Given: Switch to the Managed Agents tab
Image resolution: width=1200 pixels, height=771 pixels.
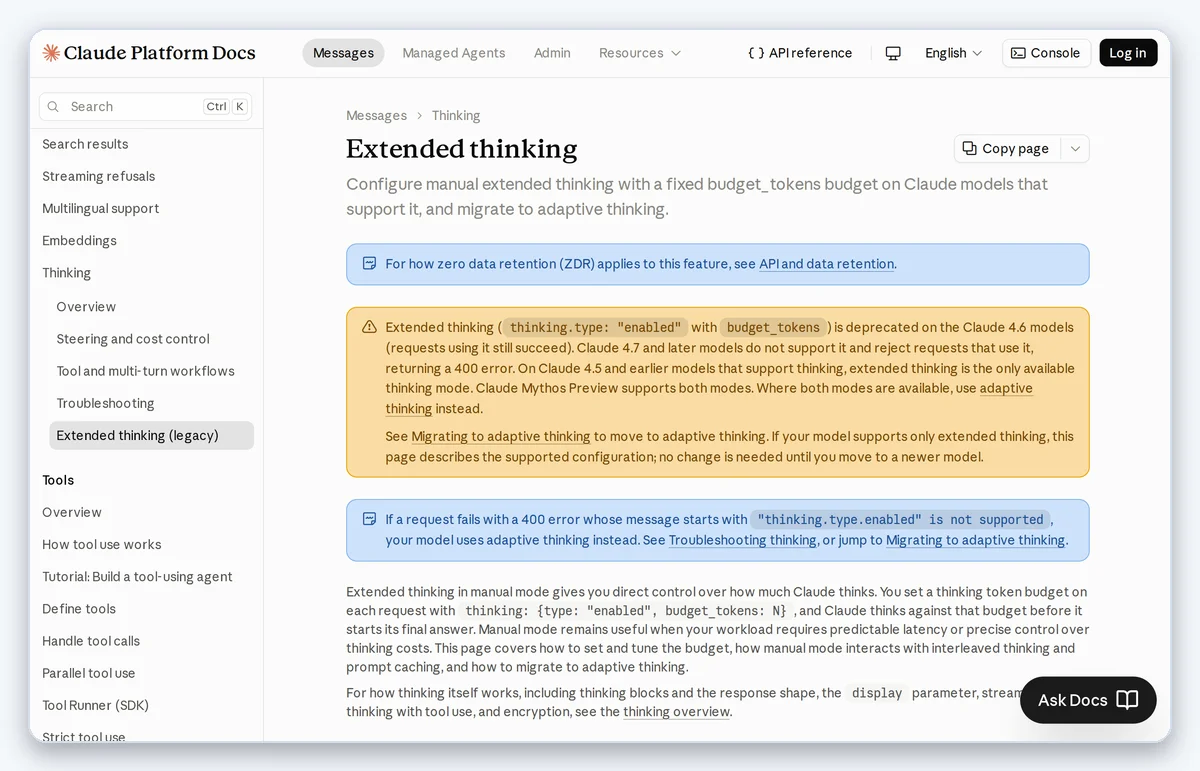Looking at the screenshot, I should coord(454,53).
